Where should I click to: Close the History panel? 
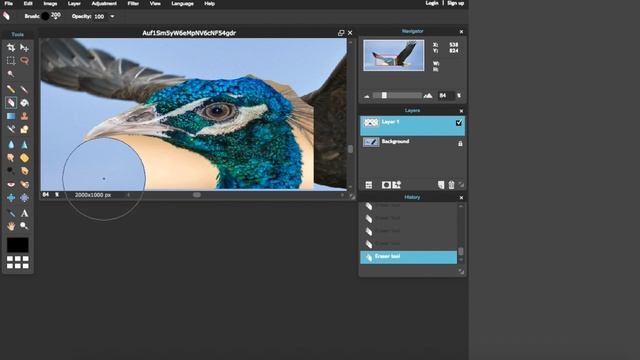coord(461,198)
